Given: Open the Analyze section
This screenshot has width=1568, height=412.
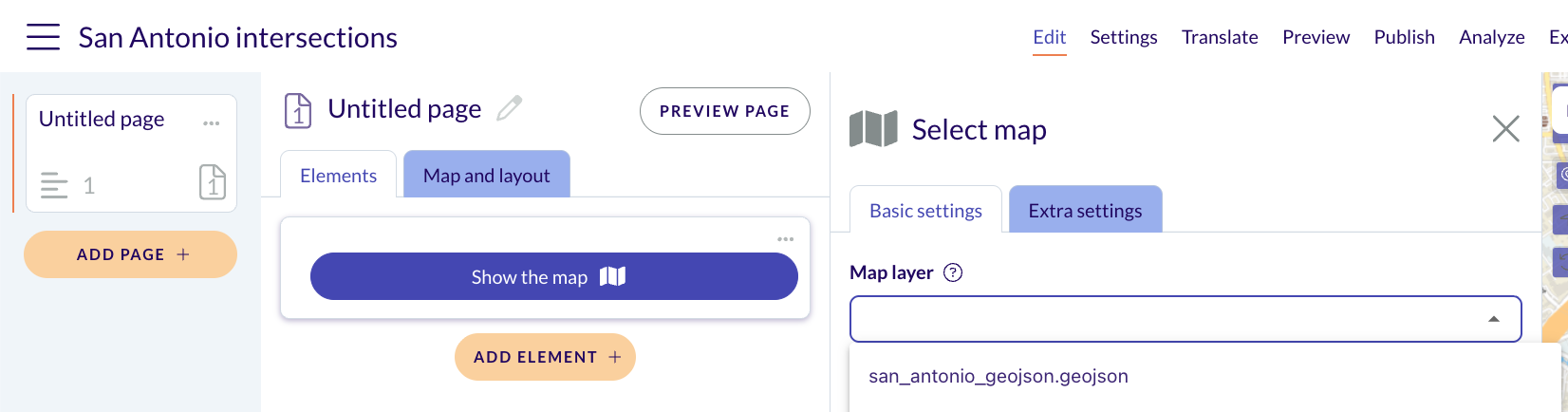Looking at the screenshot, I should point(1492,37).
